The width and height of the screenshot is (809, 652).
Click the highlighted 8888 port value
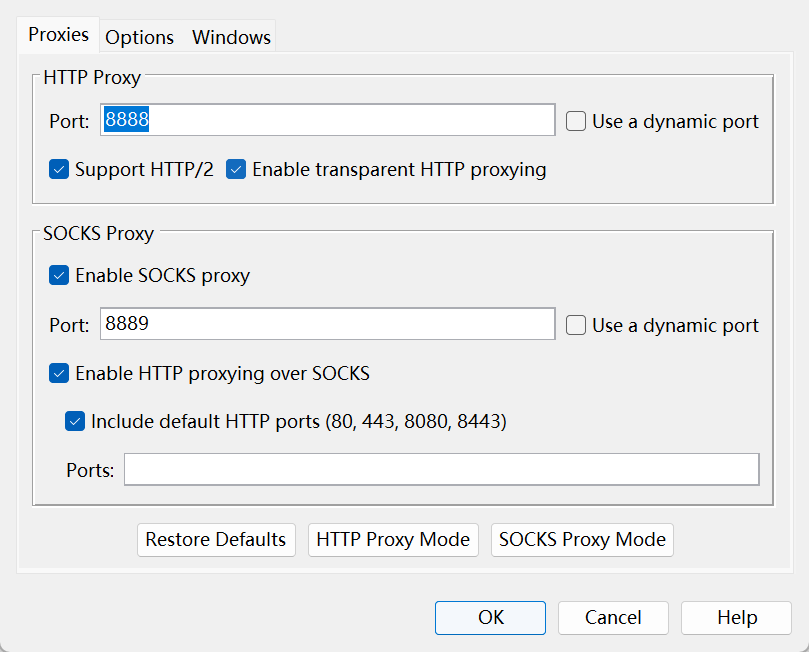coord(126,119)
